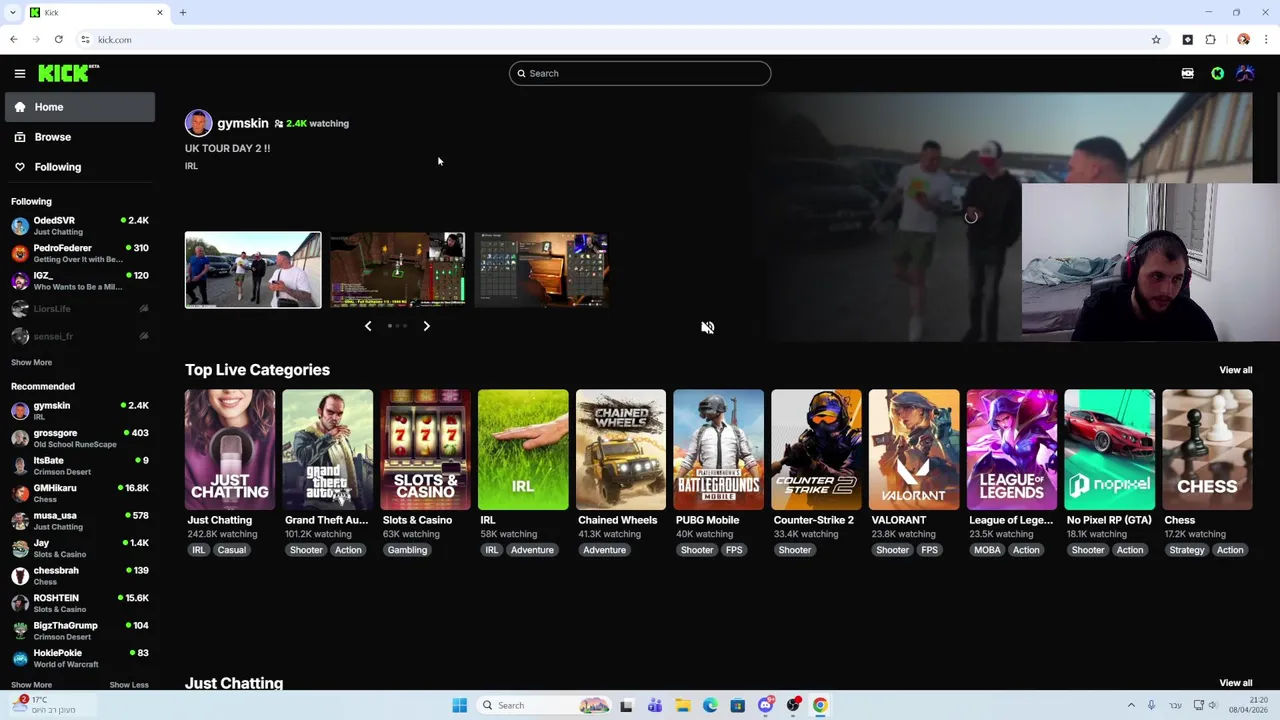
Task: Open Chrome extensions puzzle icon
Action: [1210, 40]
